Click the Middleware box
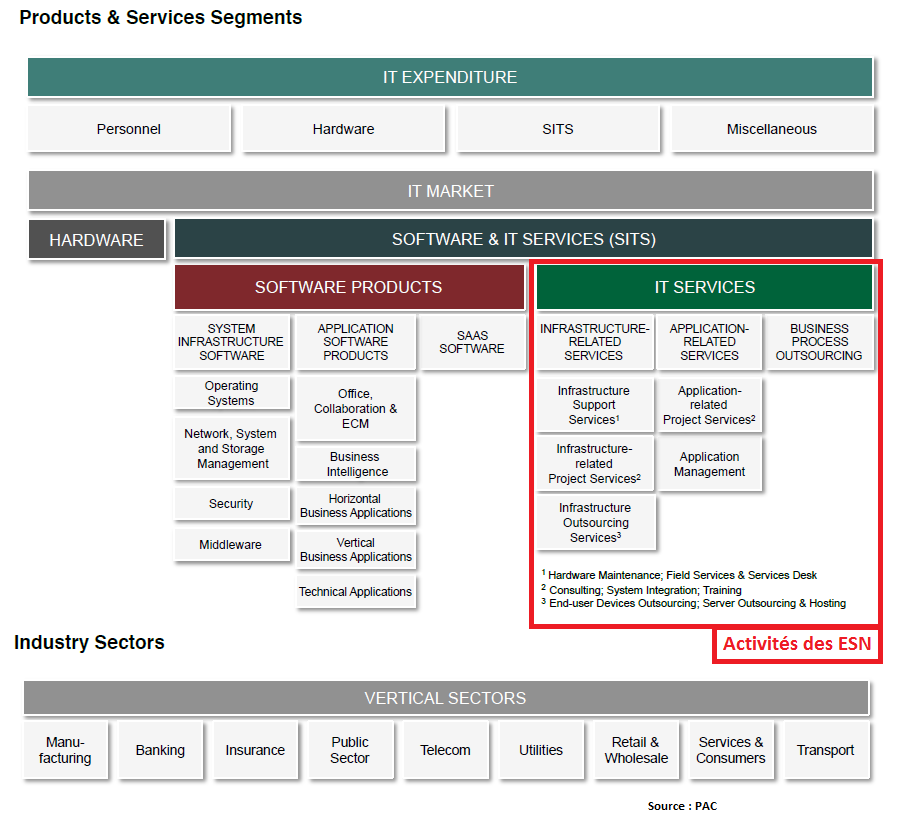This screenshot has width=897, height=823. (232, 544)
